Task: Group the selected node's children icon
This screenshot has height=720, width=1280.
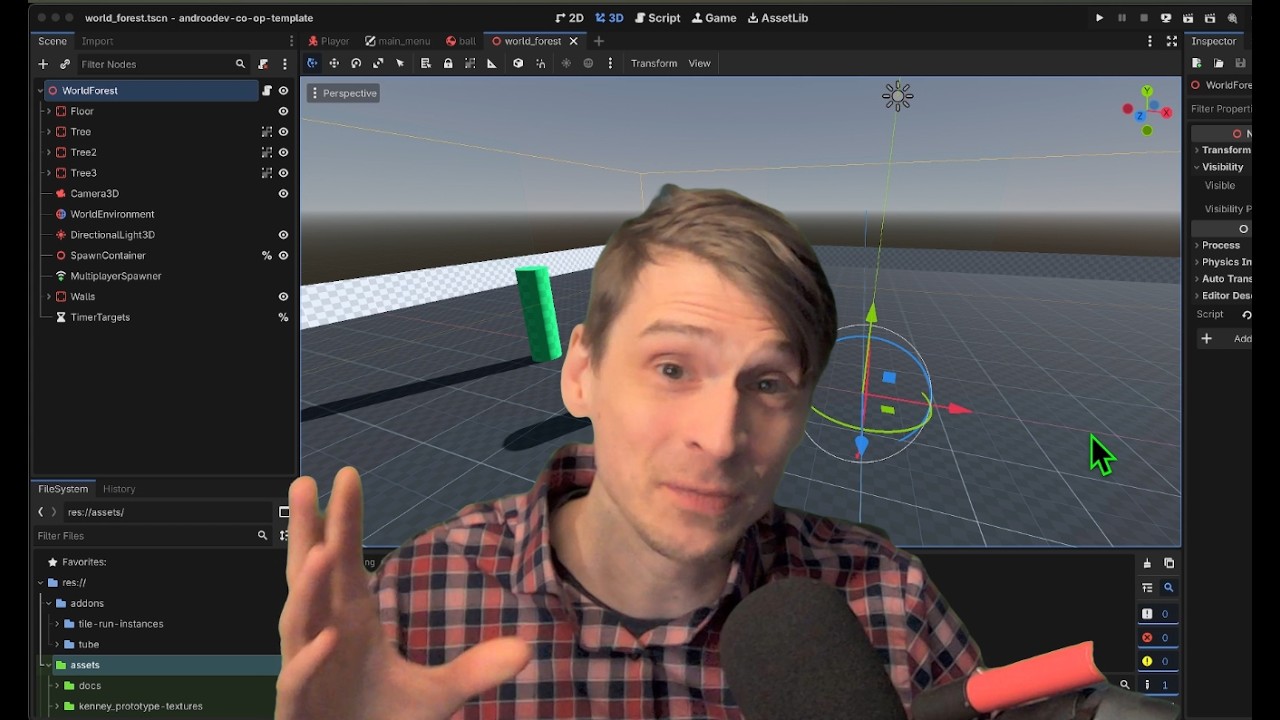Action: click(x=469, y=63)
